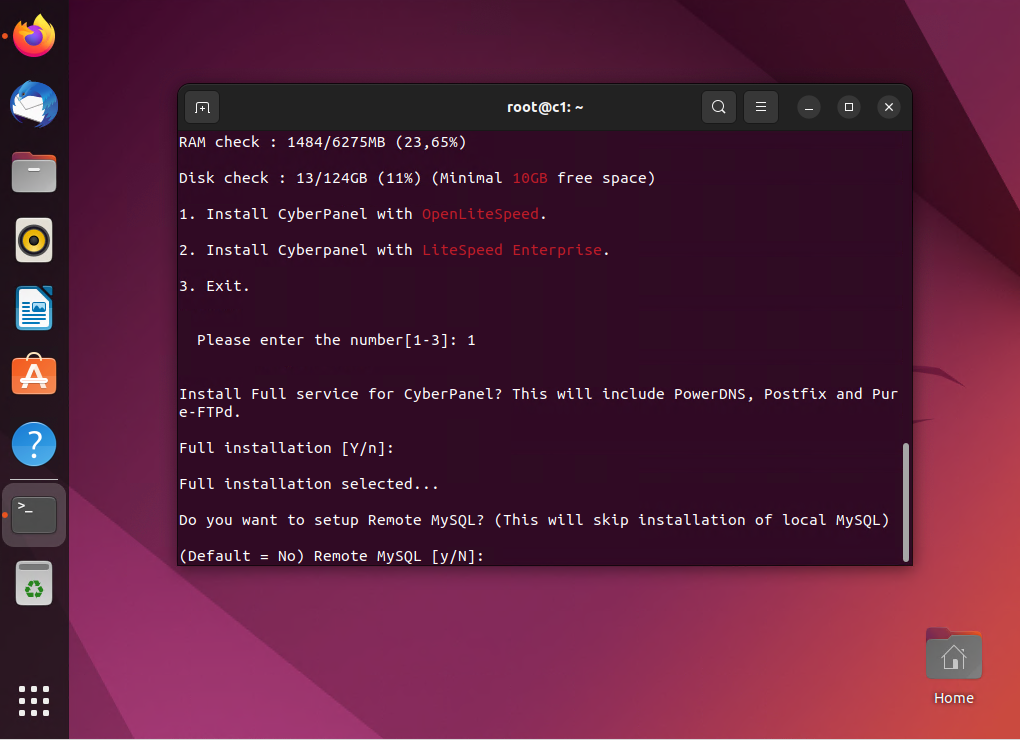The width and height of the screenshot is (1020, 740).
Task: Search in terminal output
Action: point(718,107)
